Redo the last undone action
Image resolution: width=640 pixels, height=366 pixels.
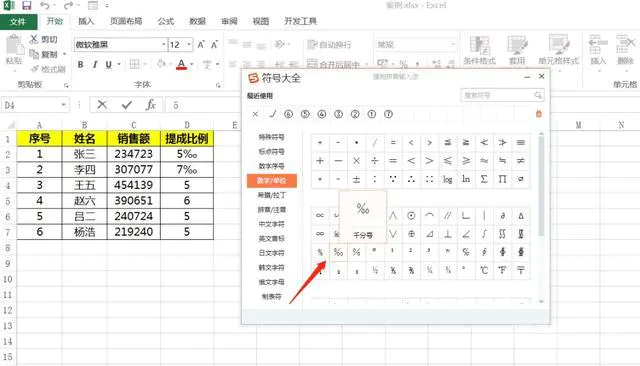(x=68, y=6)
